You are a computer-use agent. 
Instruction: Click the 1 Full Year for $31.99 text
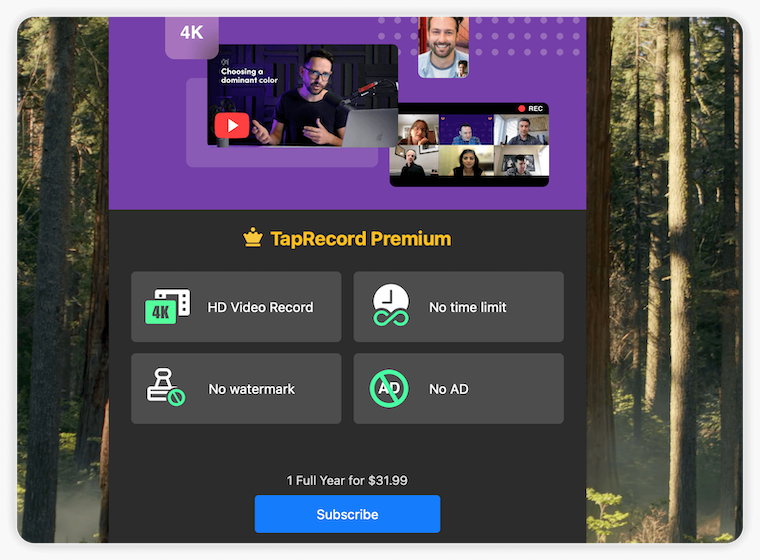pos(347,480)
